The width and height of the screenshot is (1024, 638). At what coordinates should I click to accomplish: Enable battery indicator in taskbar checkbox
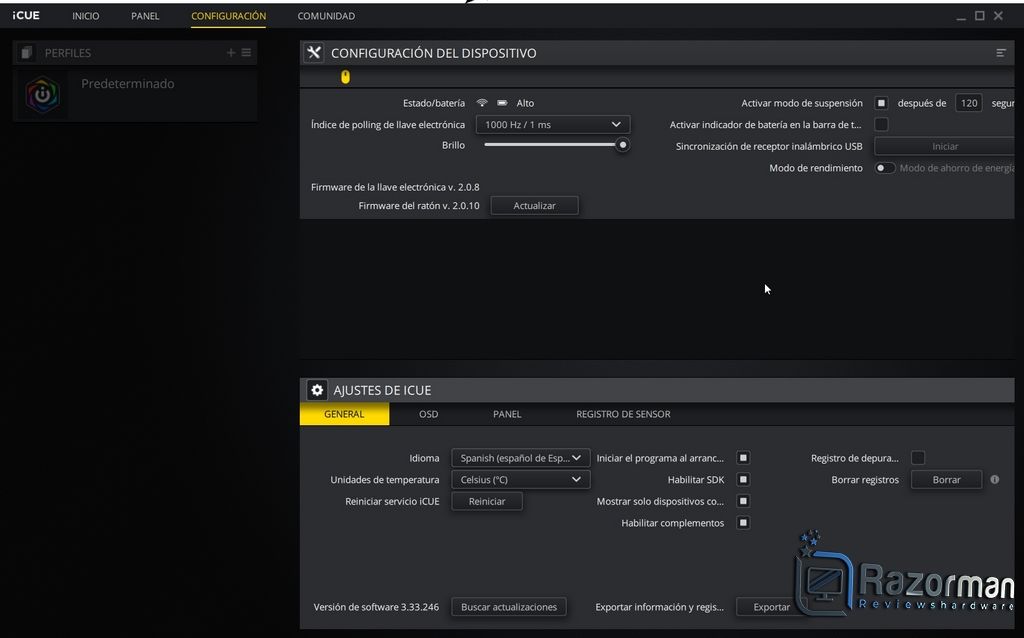pos(882,124)
